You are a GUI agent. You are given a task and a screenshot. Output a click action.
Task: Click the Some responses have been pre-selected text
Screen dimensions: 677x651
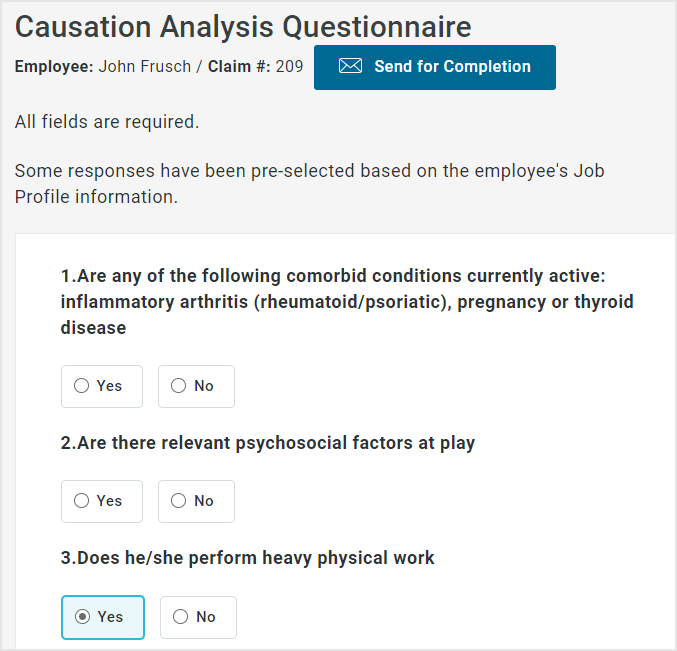coord(200,170)
